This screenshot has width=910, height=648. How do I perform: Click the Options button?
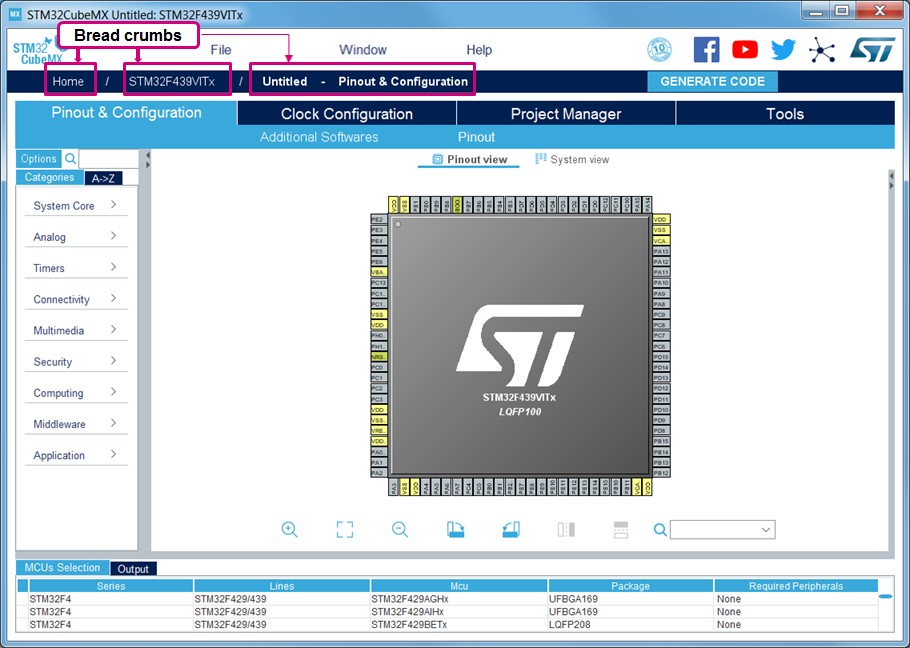coord(38,158)
